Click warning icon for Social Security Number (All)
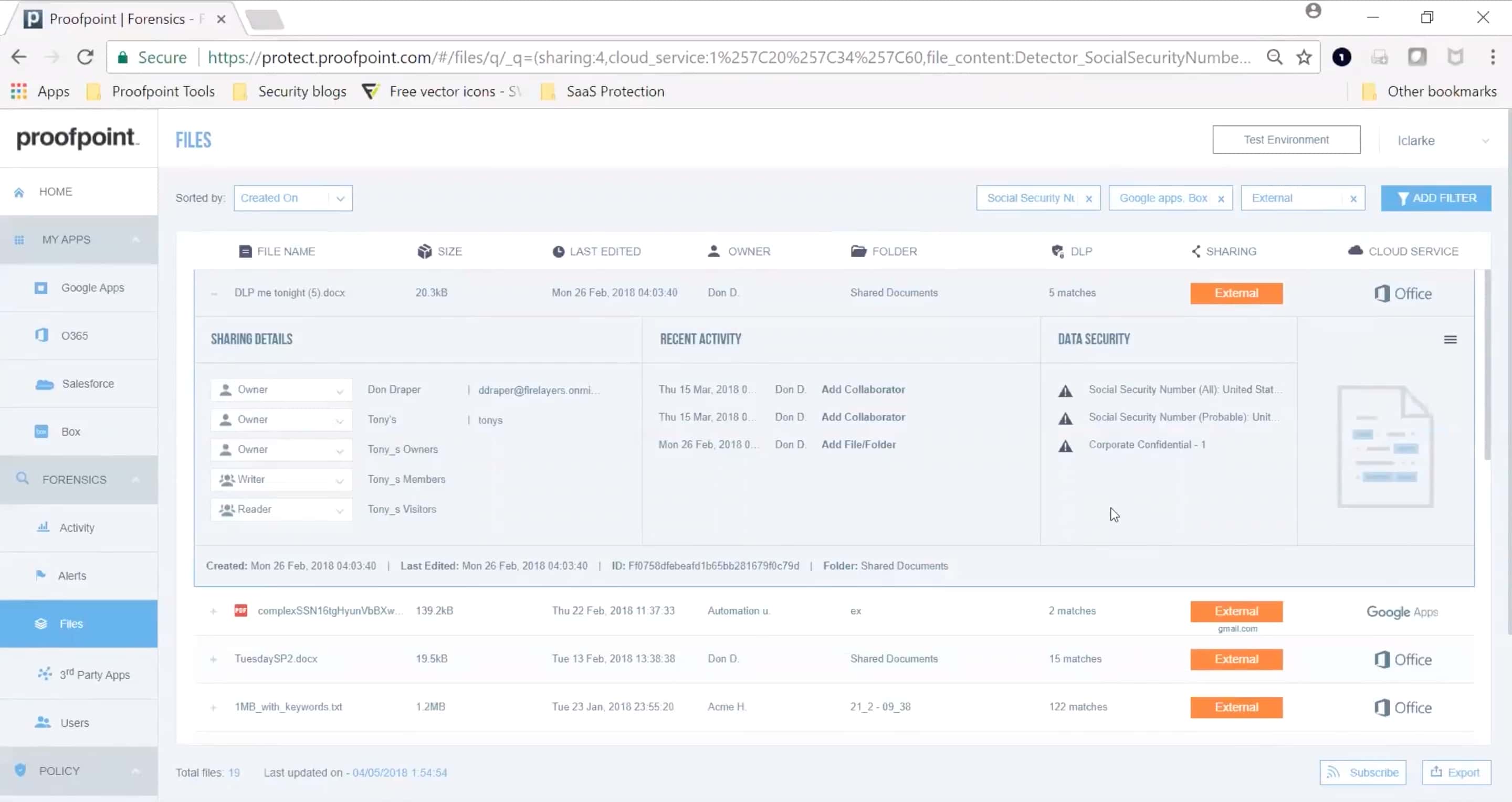The image size is (1512, 802). [1065, 391]
